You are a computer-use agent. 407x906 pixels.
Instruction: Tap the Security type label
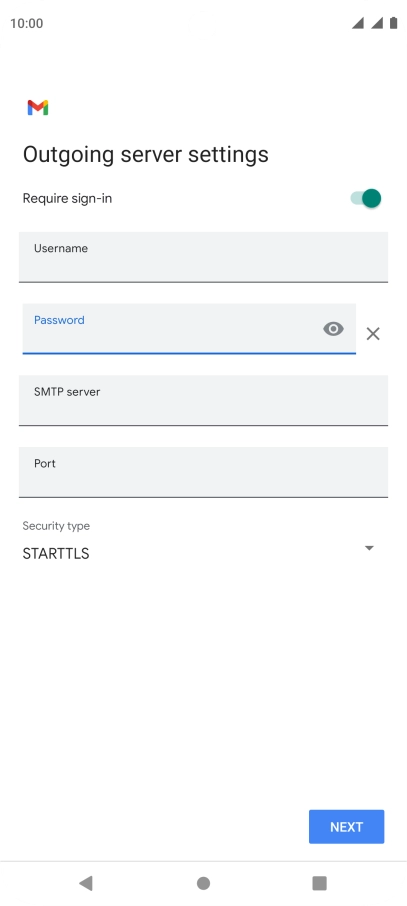[x=56, y=526]
